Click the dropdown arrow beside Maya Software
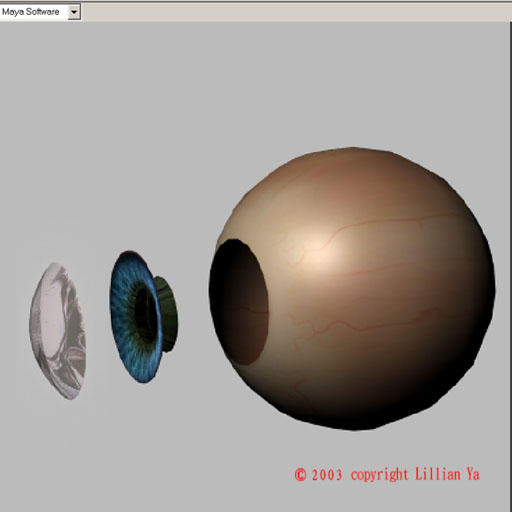512x512 pixels. click(x=74, y=13)
